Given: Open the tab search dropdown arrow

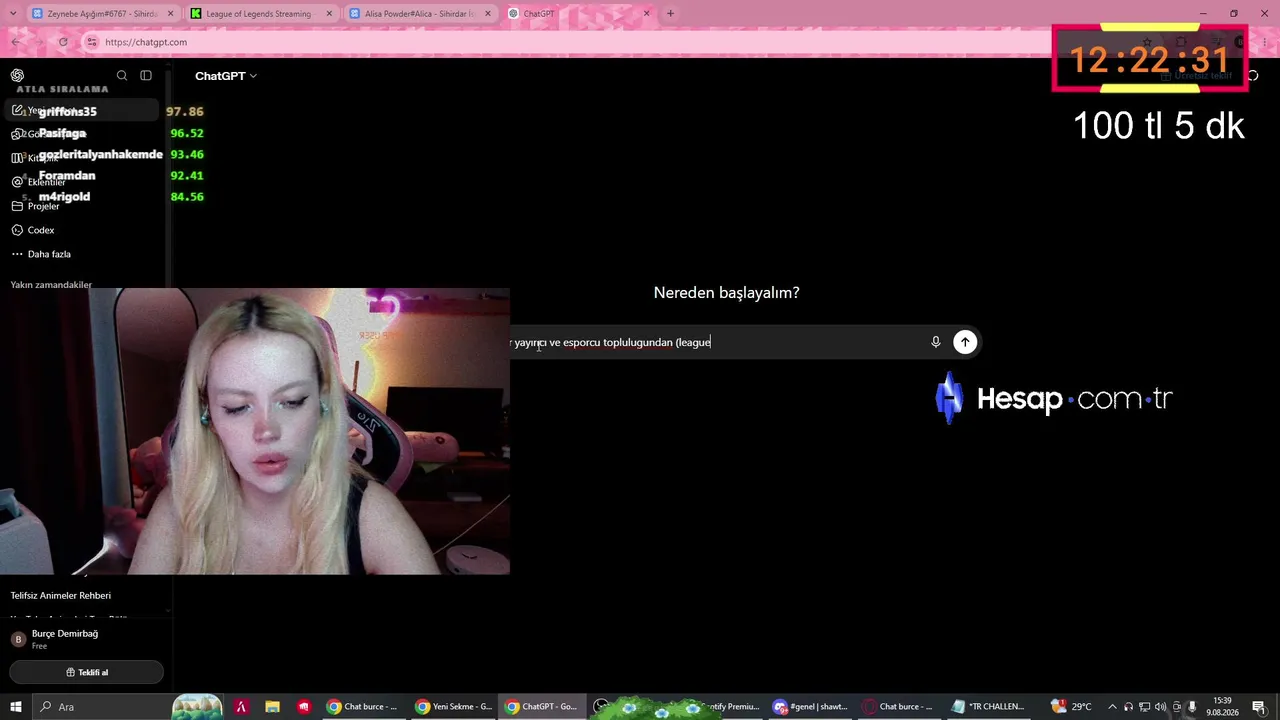Looking at the screenshot, I should [13, 14].
